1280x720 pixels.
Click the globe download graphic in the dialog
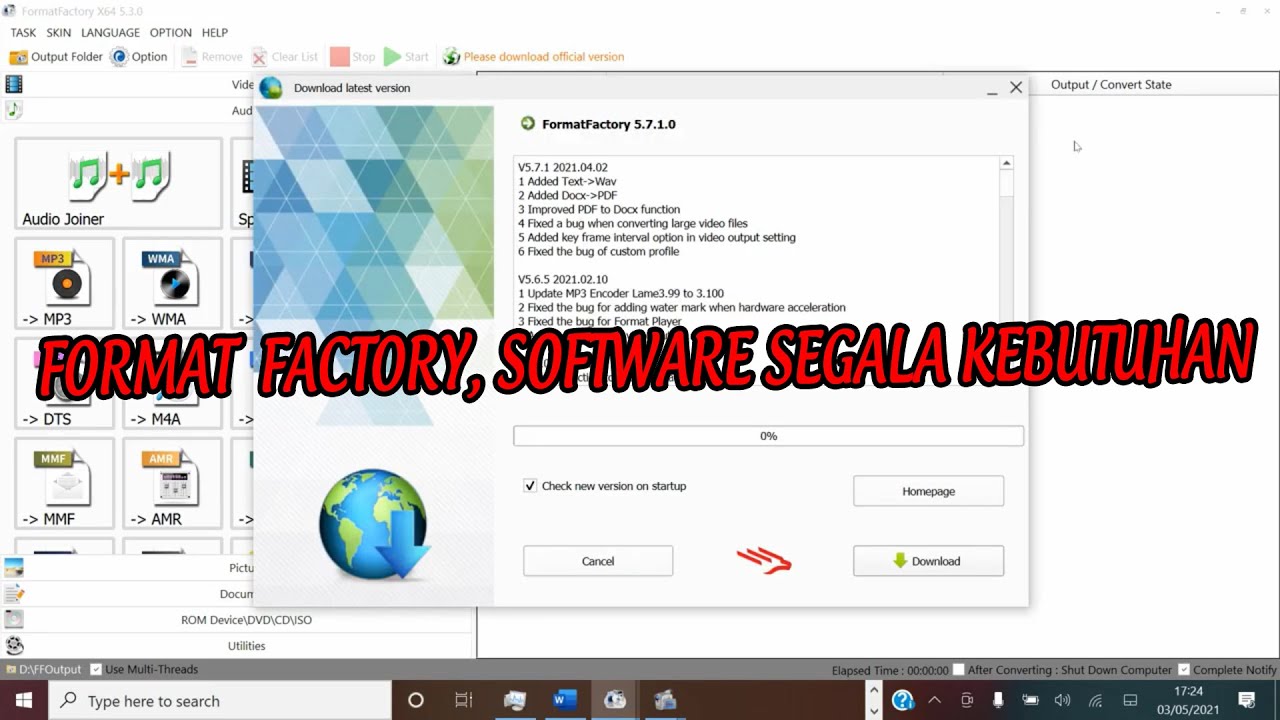coord(374,524)
